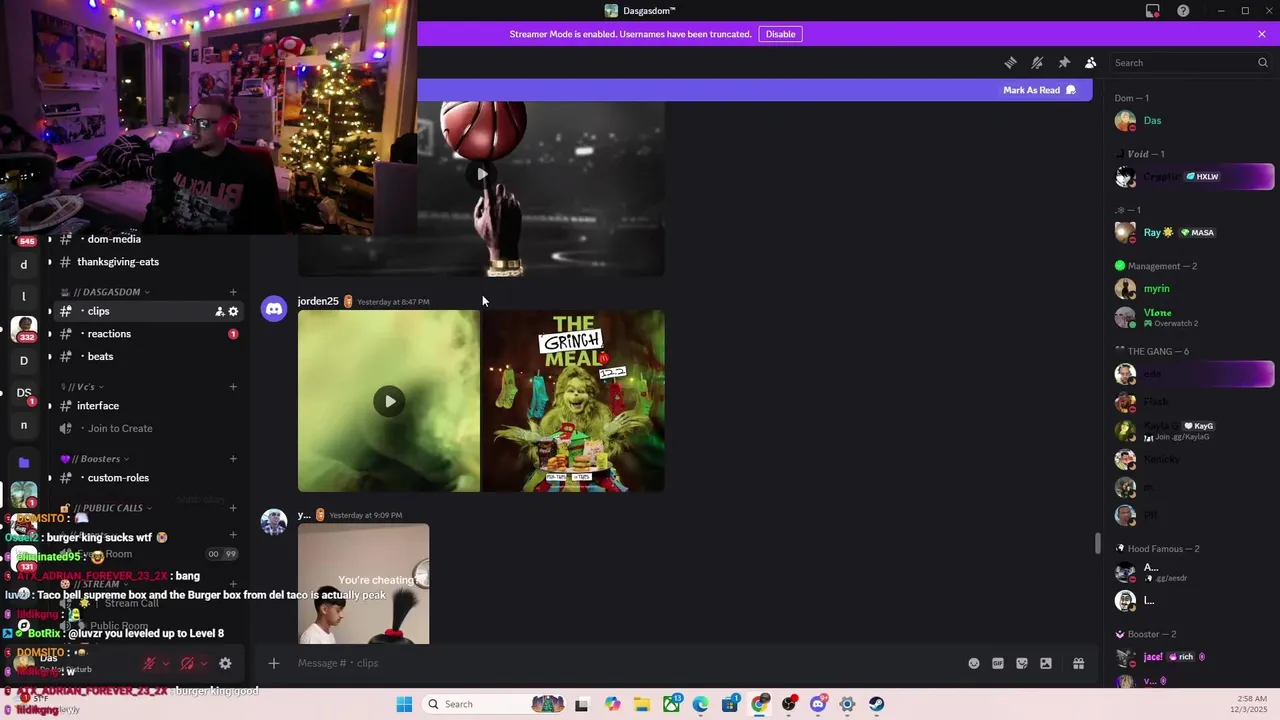Click the Windows taskbar Search box
This screenshot has width=1280, height=720.
pyautogui.click(x=494, y=704)
